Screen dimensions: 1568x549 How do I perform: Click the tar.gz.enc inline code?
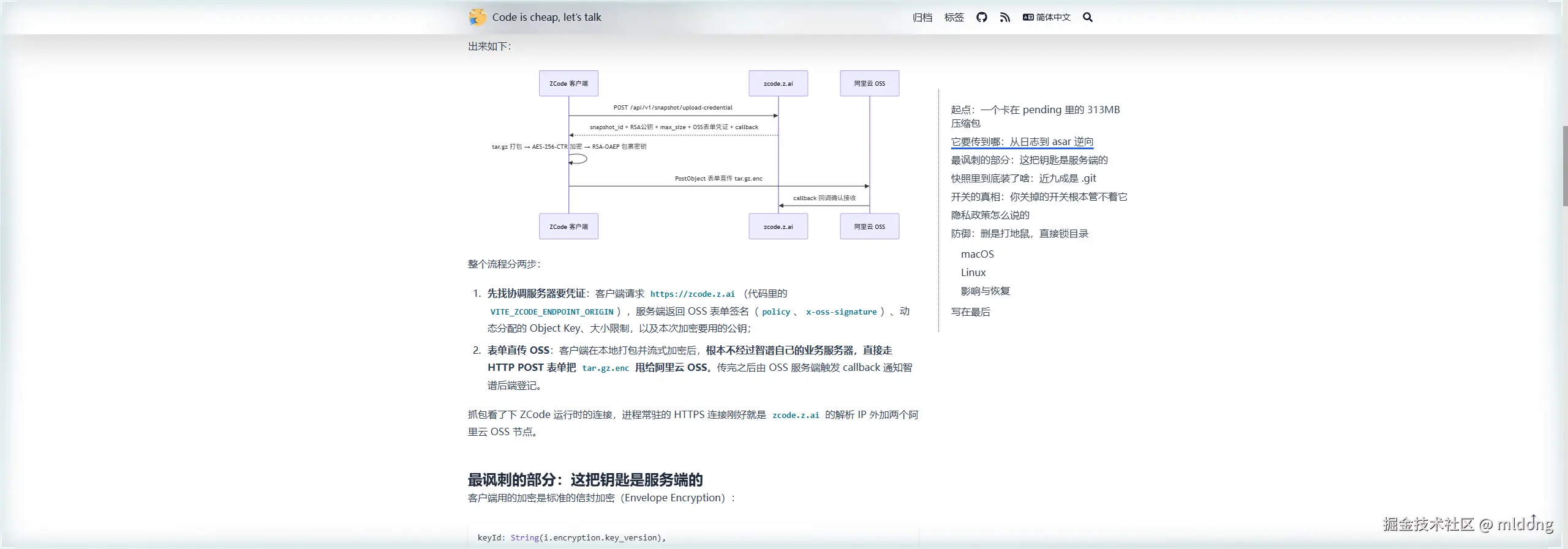(x=605, y=368)
